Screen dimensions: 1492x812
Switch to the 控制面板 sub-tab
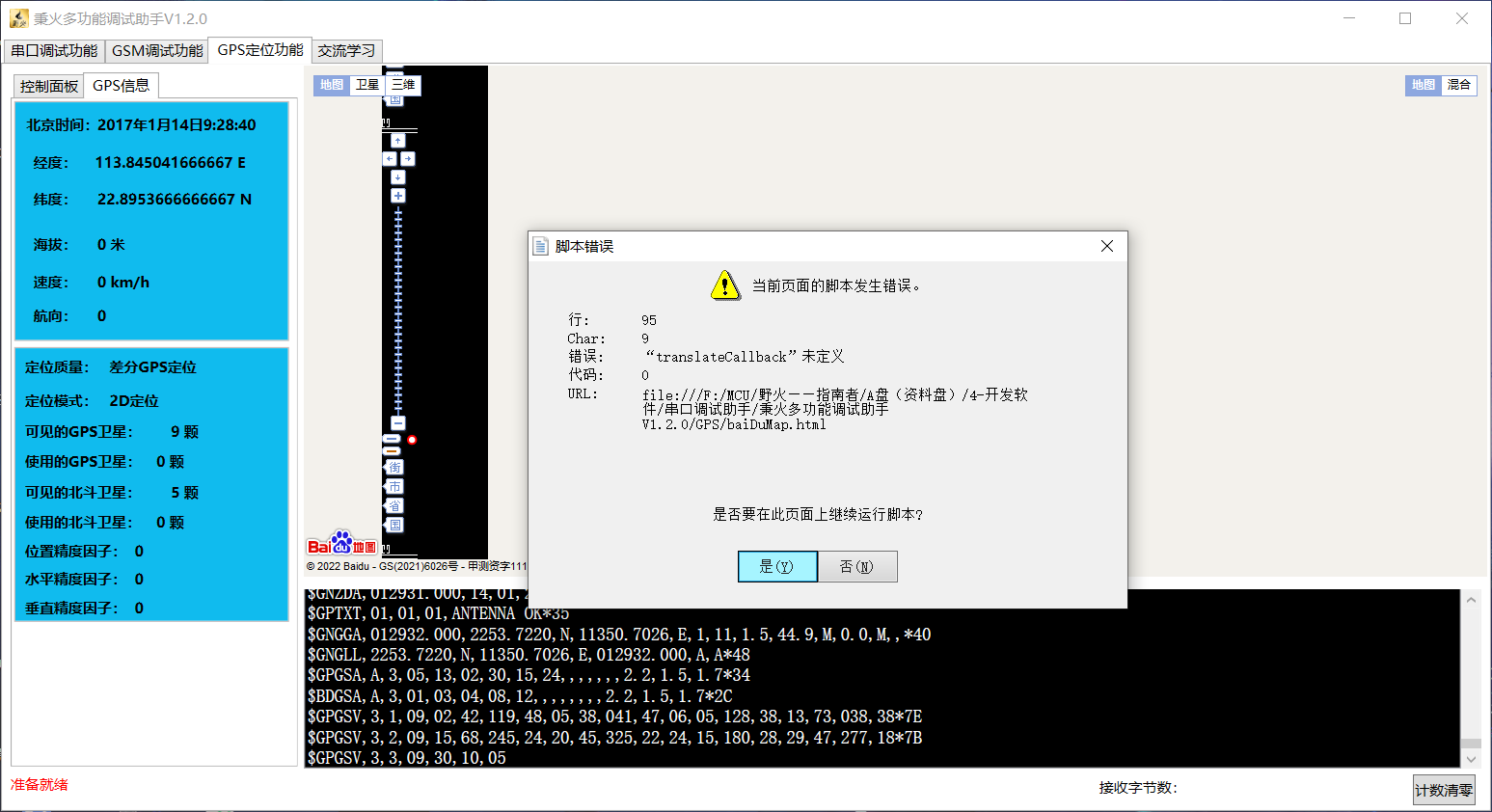pyautogui.click(x=49, y=86)
